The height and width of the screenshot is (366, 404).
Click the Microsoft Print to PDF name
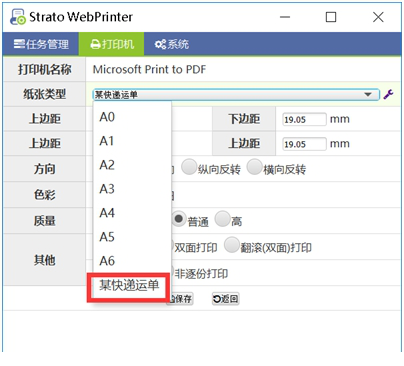click(149, 69)
